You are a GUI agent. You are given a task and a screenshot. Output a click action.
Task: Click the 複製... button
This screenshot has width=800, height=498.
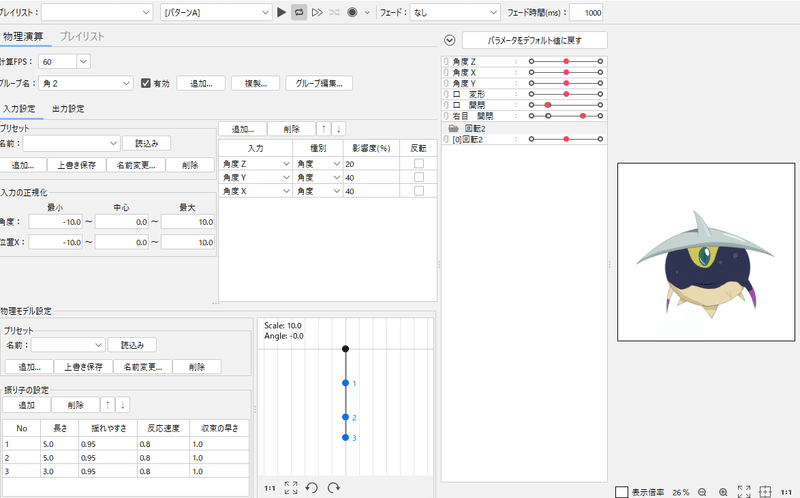pyautogui.click(x=256, y=83)
